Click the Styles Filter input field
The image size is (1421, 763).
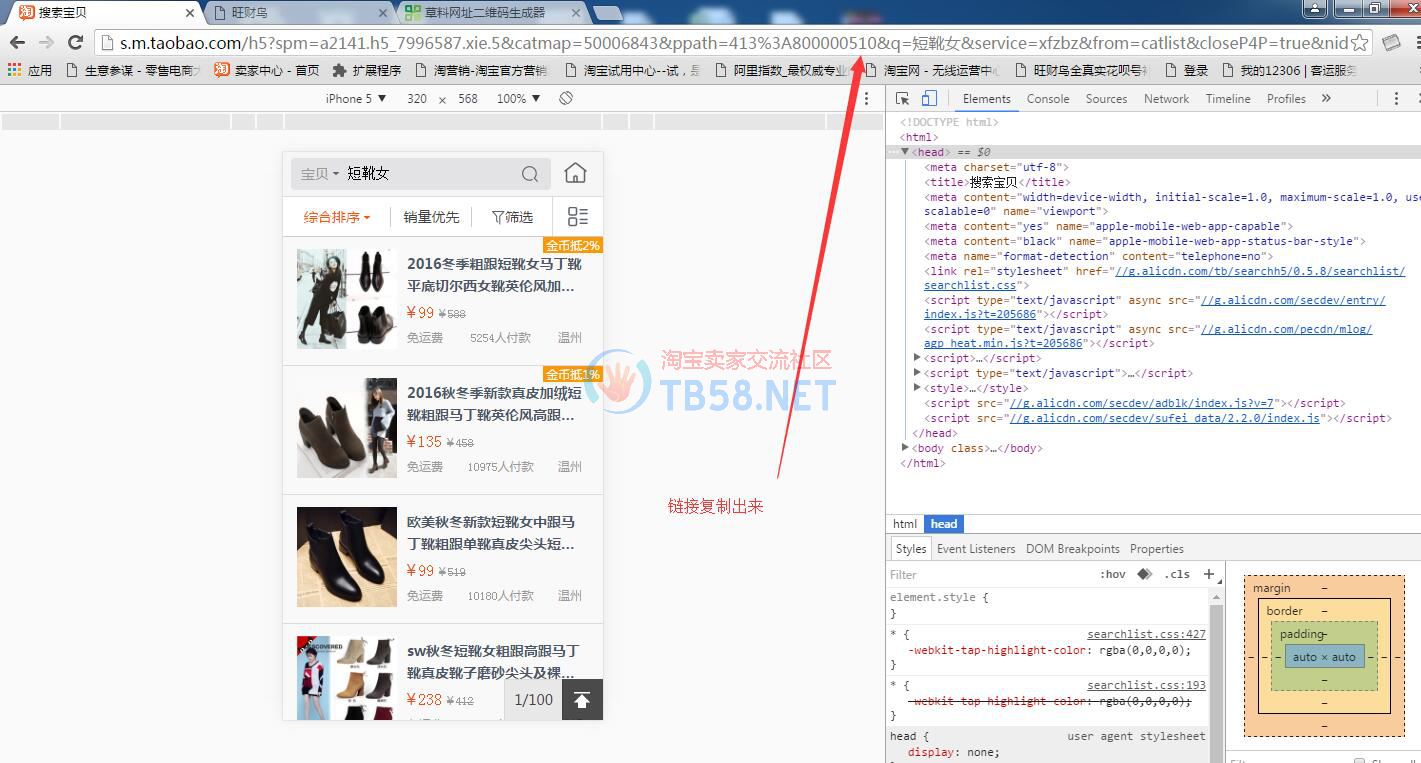[x=990, y=574]
